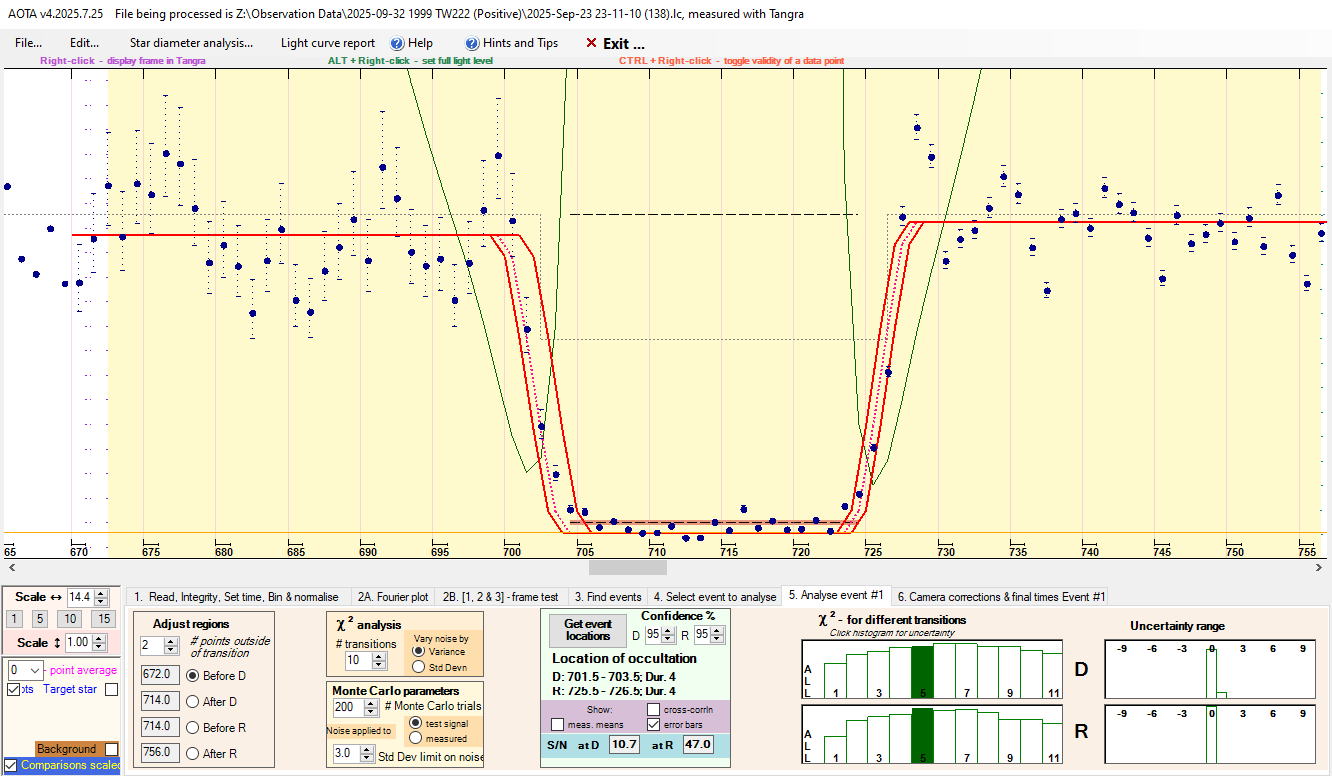Enable the cross-corrln checkbox
The image size is (1332, 776).
pyautogui.click(x=654, y=709)
